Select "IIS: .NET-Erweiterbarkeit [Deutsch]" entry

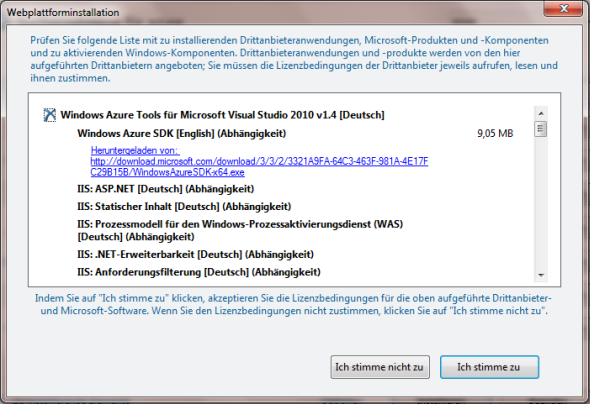(195, 255)
